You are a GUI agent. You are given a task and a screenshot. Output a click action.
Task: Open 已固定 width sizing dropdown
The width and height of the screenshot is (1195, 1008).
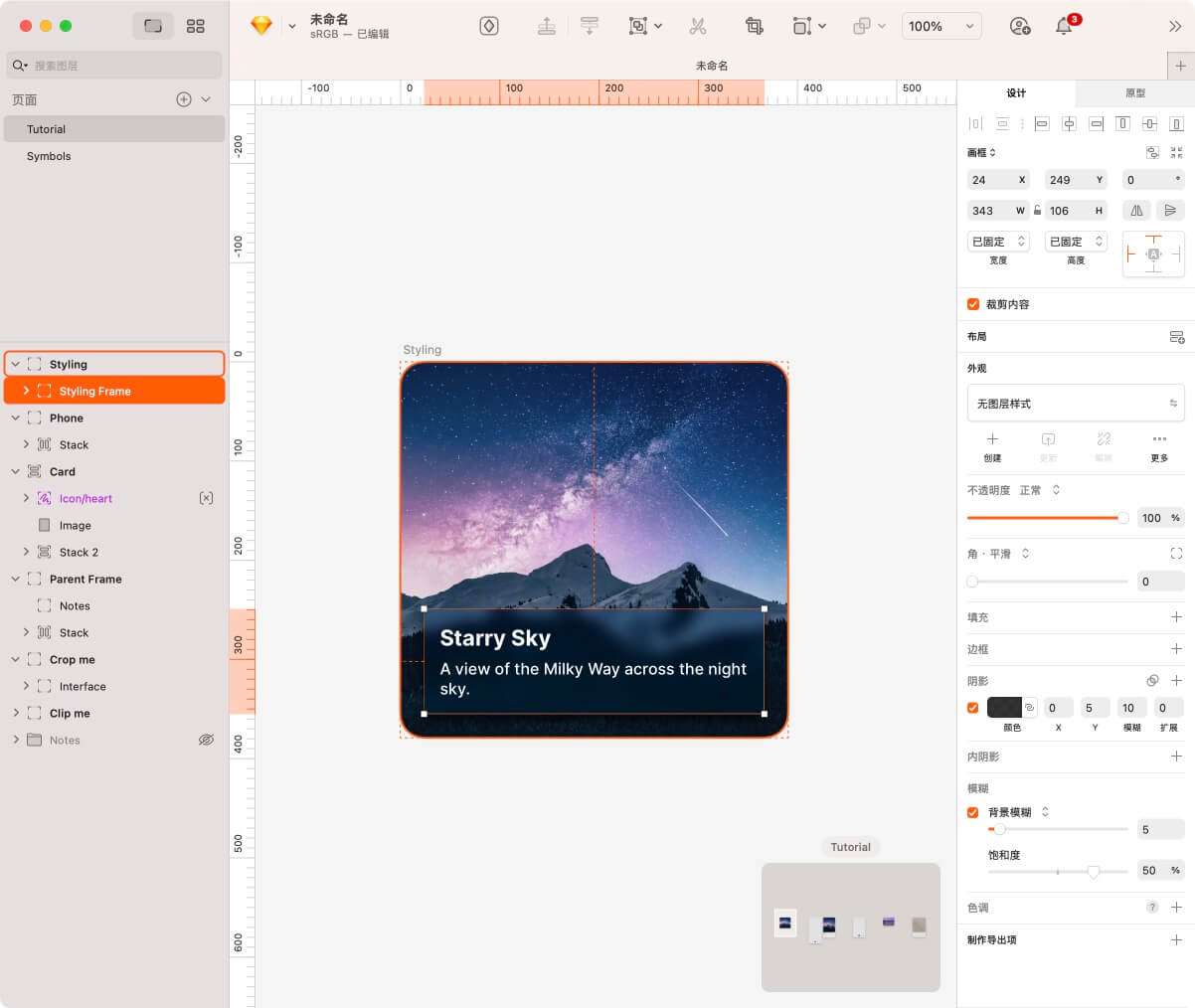point(998,242)
